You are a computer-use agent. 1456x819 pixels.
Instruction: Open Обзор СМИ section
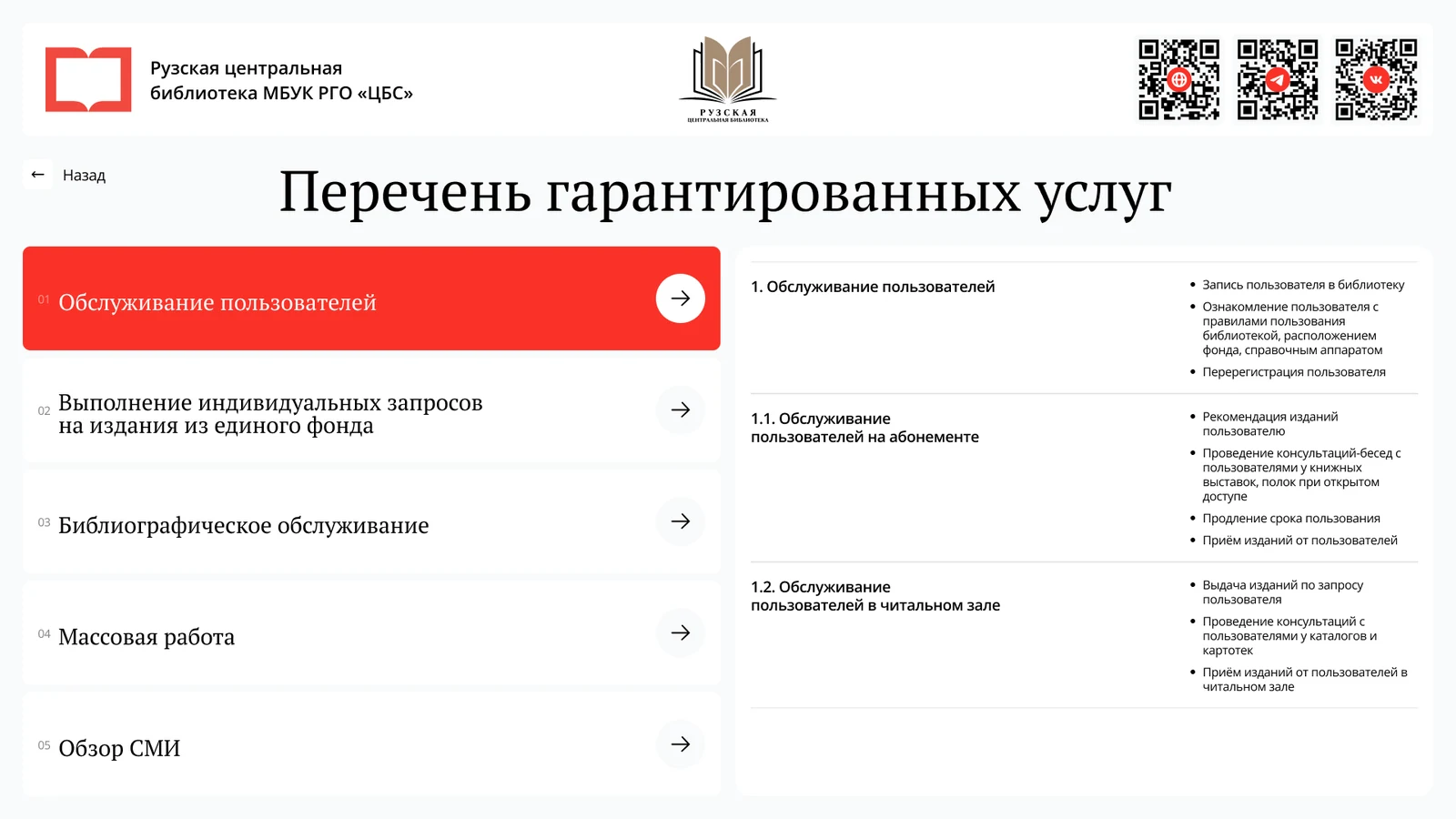point(371,744)
